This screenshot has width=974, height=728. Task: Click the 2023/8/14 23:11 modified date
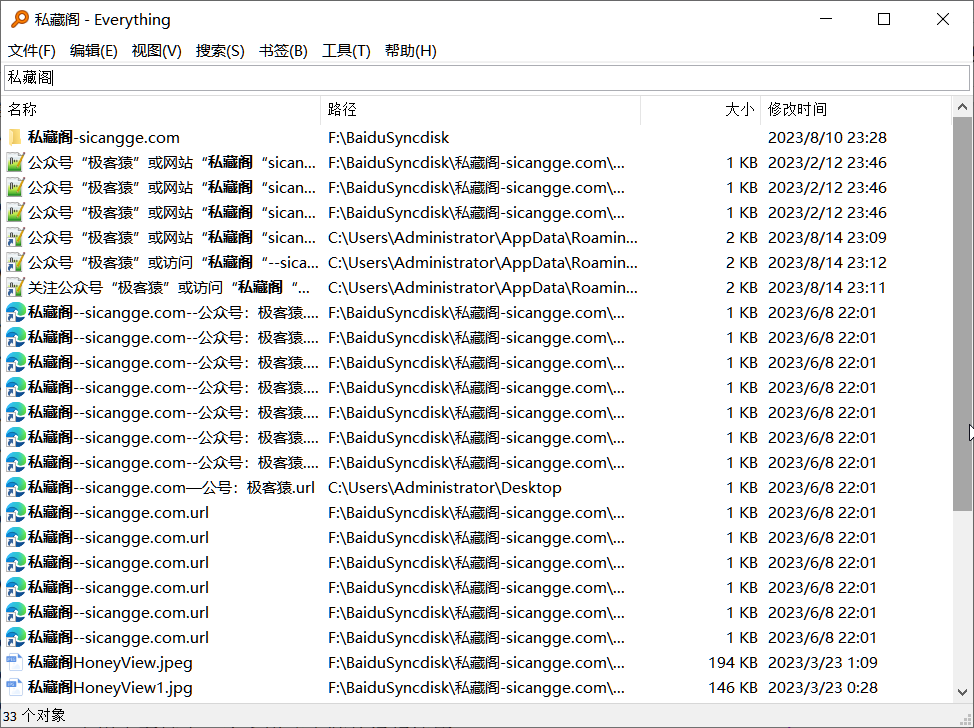tap(827, 288)
